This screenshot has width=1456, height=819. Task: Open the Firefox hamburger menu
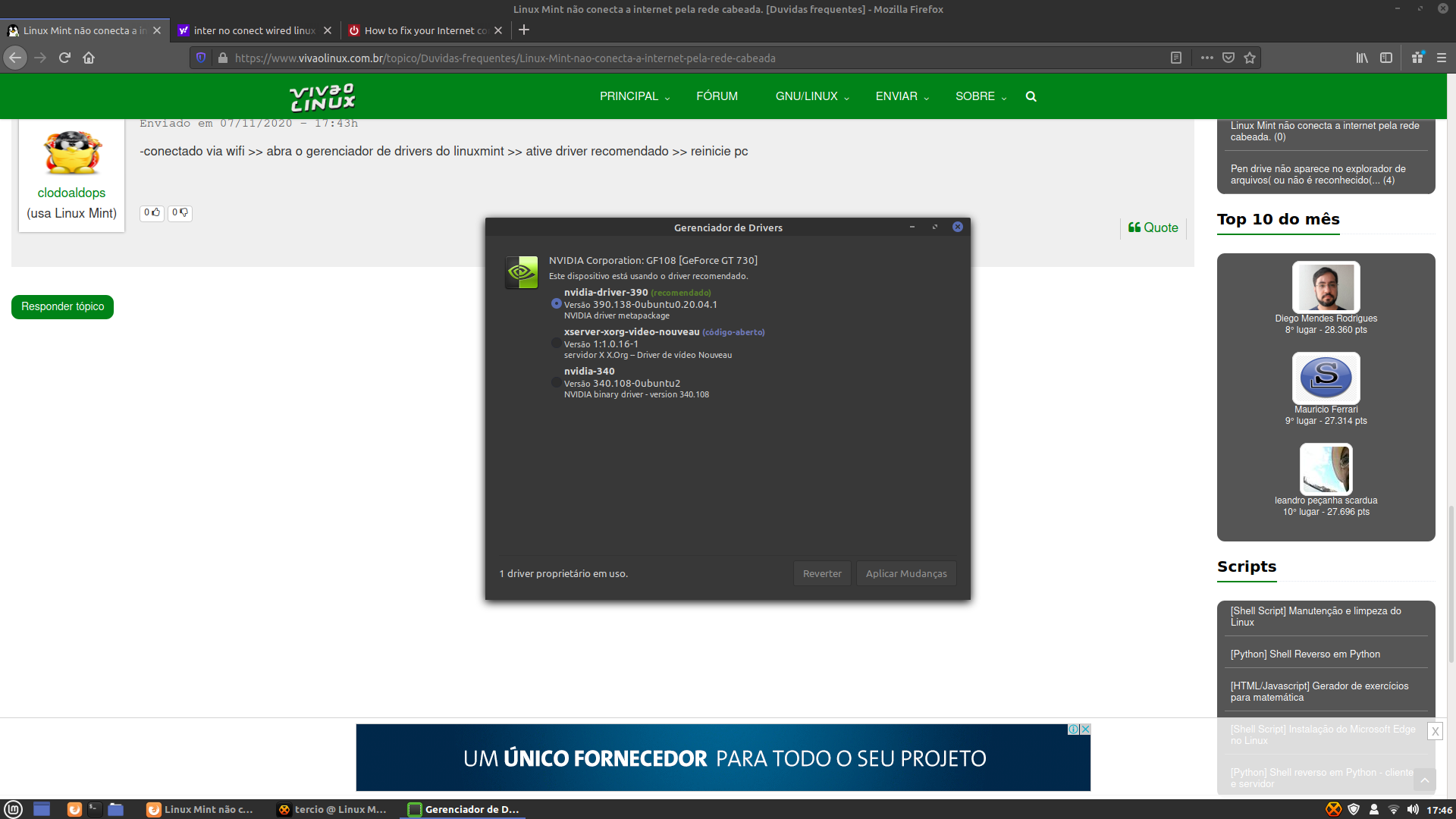(x=1442, y=58)
